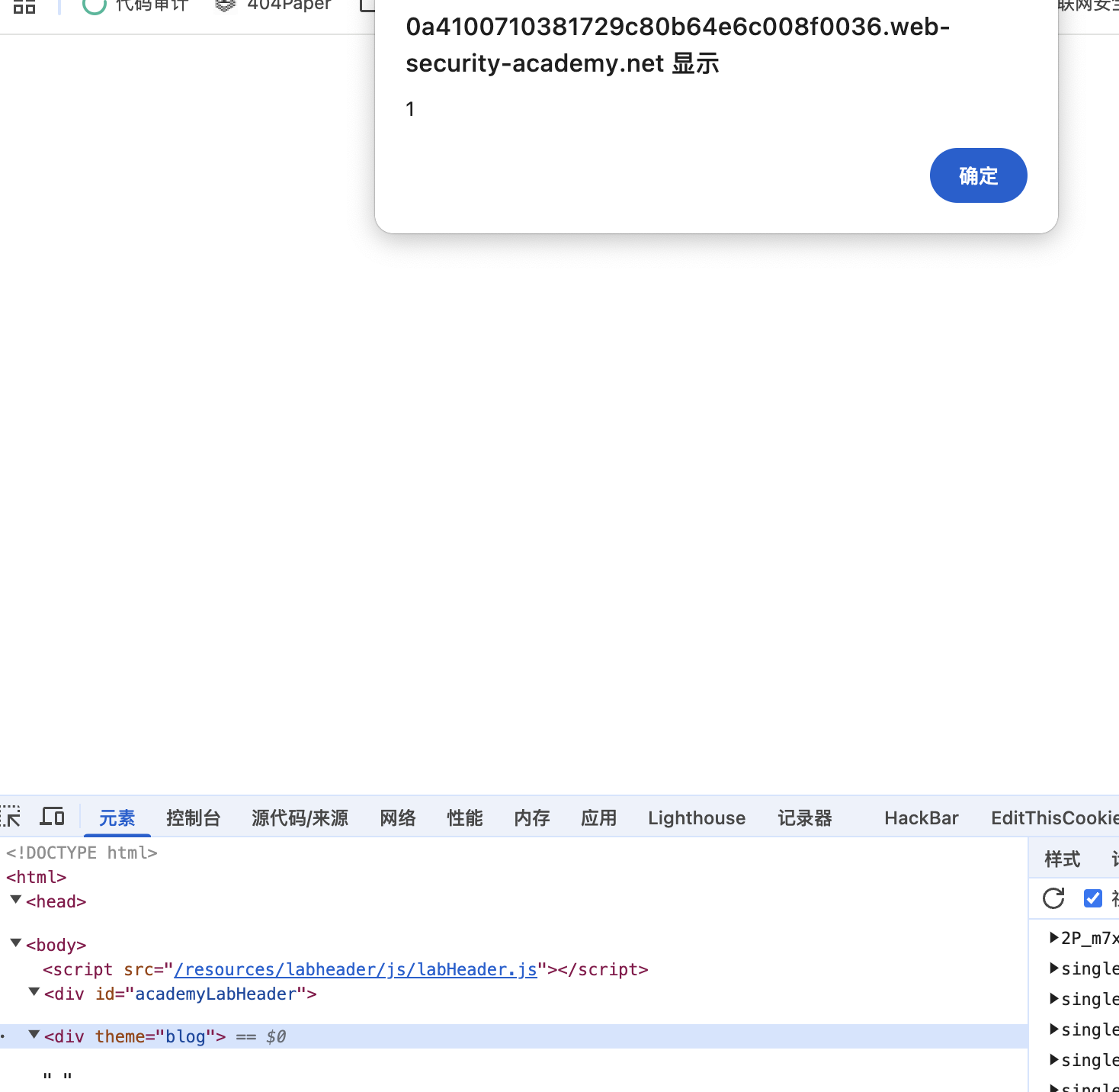Switch to the 网络 tab

click(398, 817)
